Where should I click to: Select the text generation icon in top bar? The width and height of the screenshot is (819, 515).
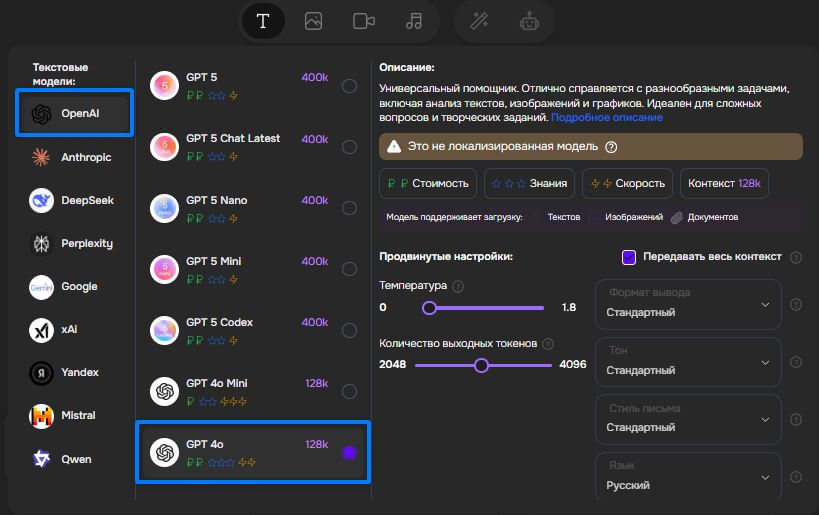[263, 21]
